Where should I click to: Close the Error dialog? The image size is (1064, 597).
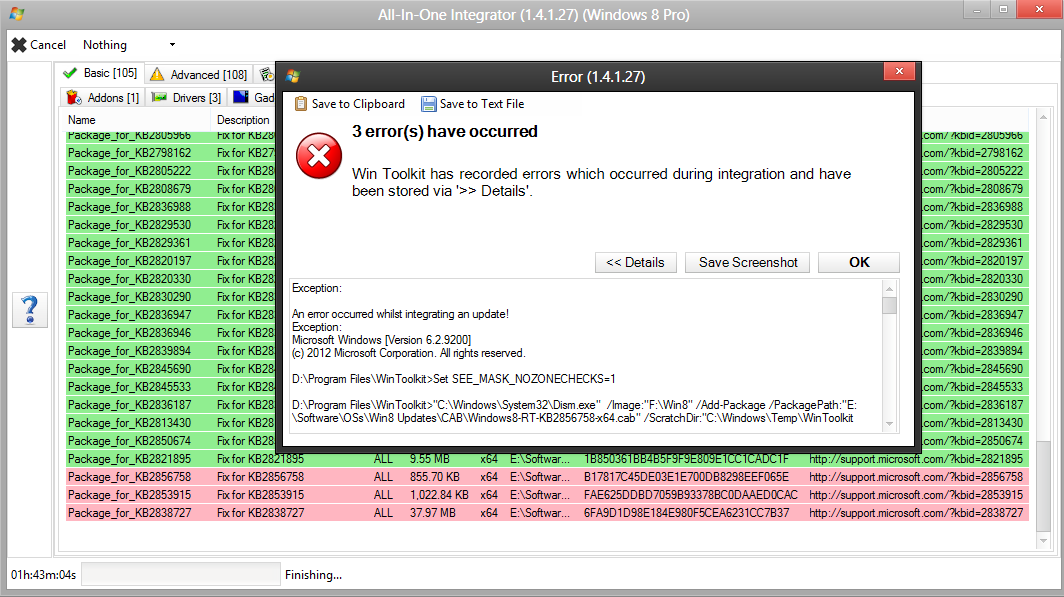(x=899, y=71)
